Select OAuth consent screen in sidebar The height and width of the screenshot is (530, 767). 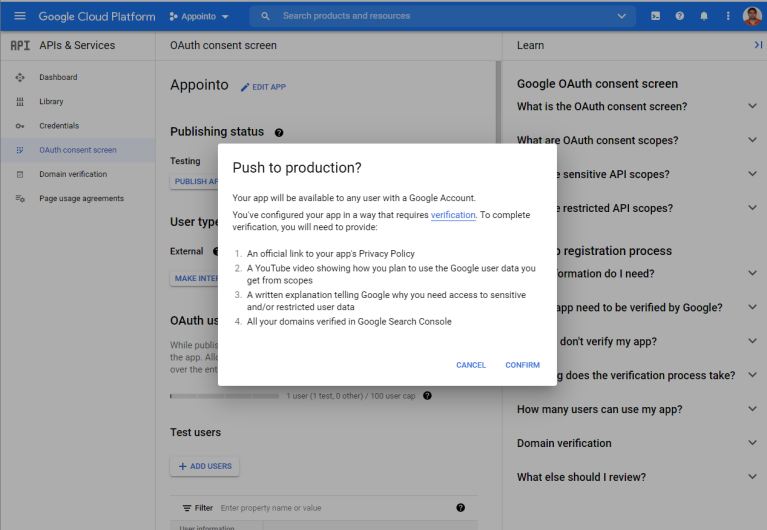[x=78, y=150]
